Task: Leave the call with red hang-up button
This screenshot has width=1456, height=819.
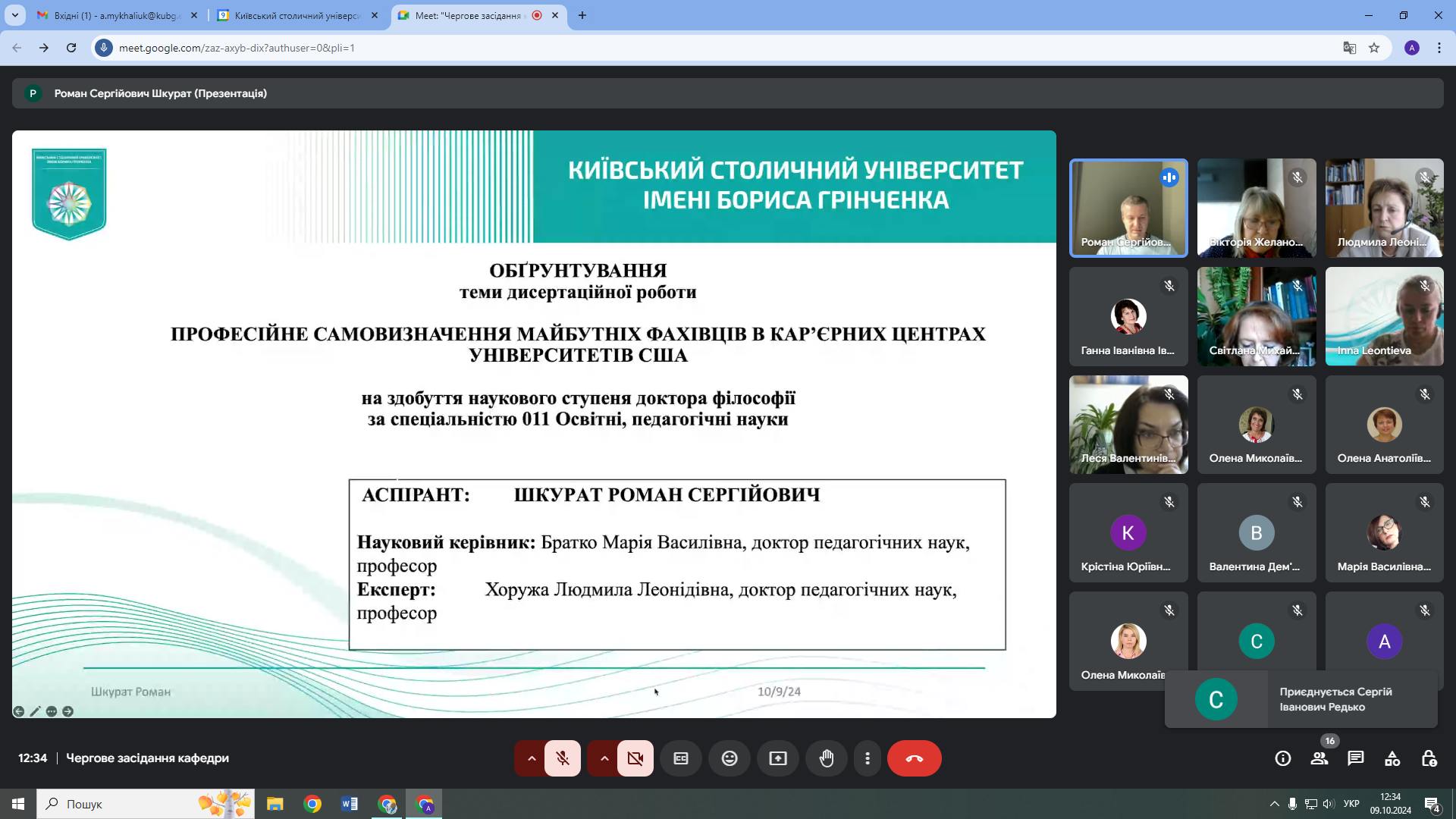Action: (x=915, y=758)
